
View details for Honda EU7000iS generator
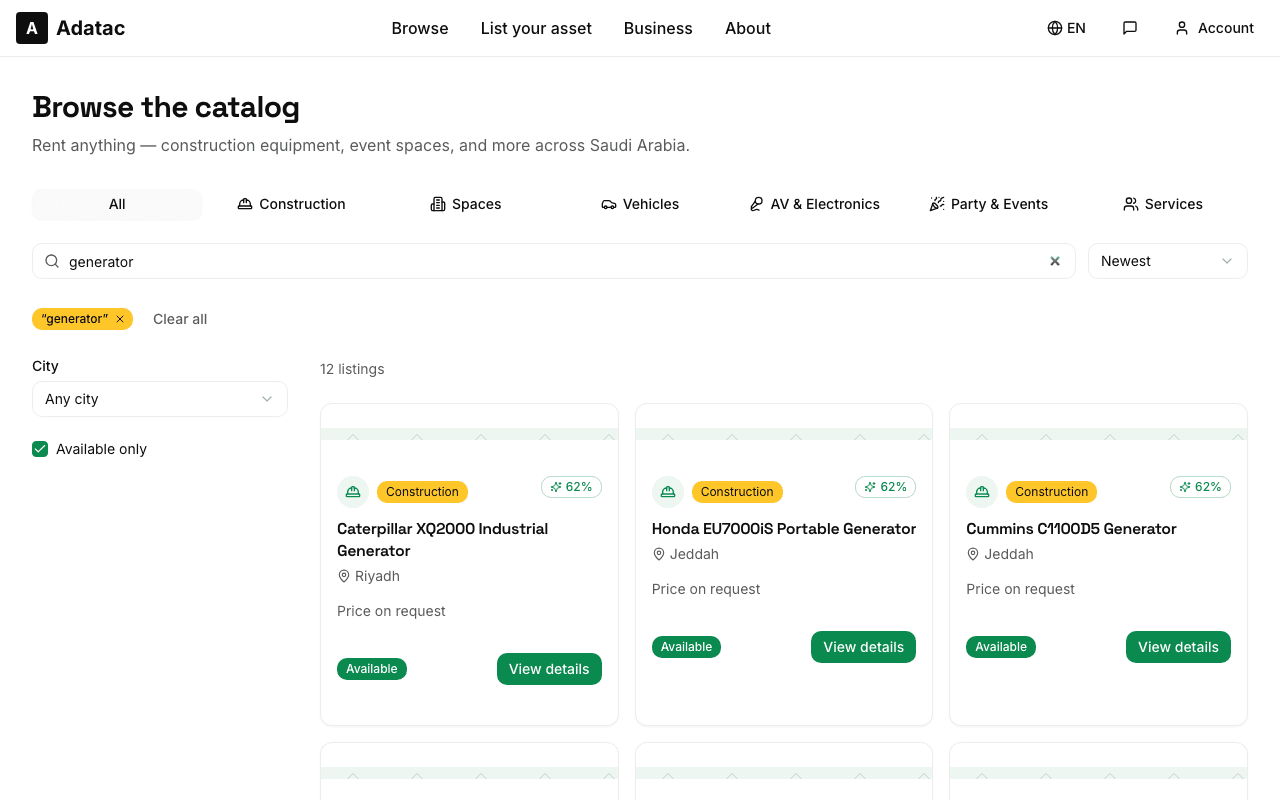point(863,647)
